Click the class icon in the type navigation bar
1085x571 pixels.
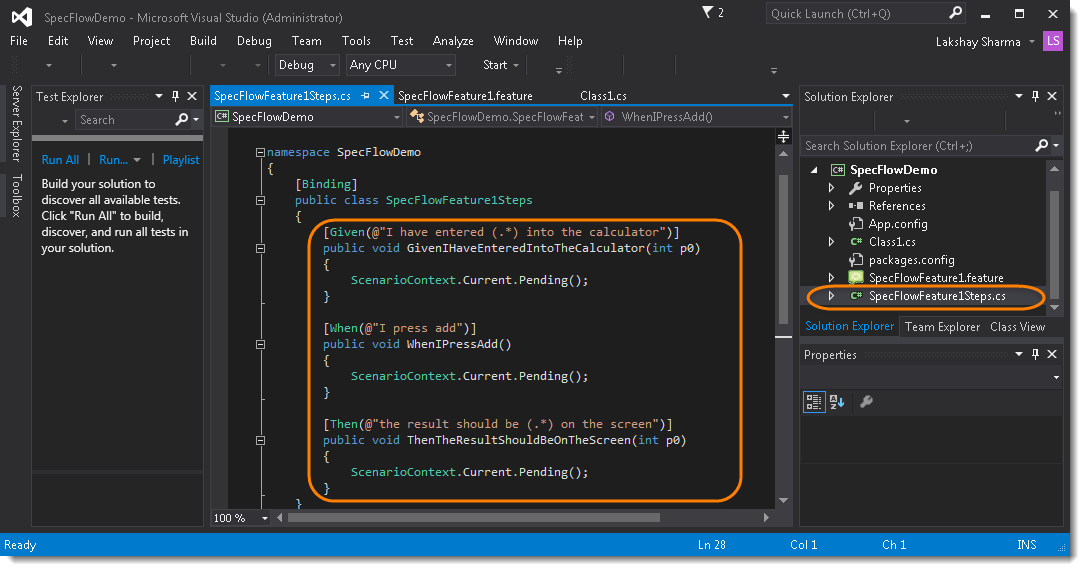417,116
